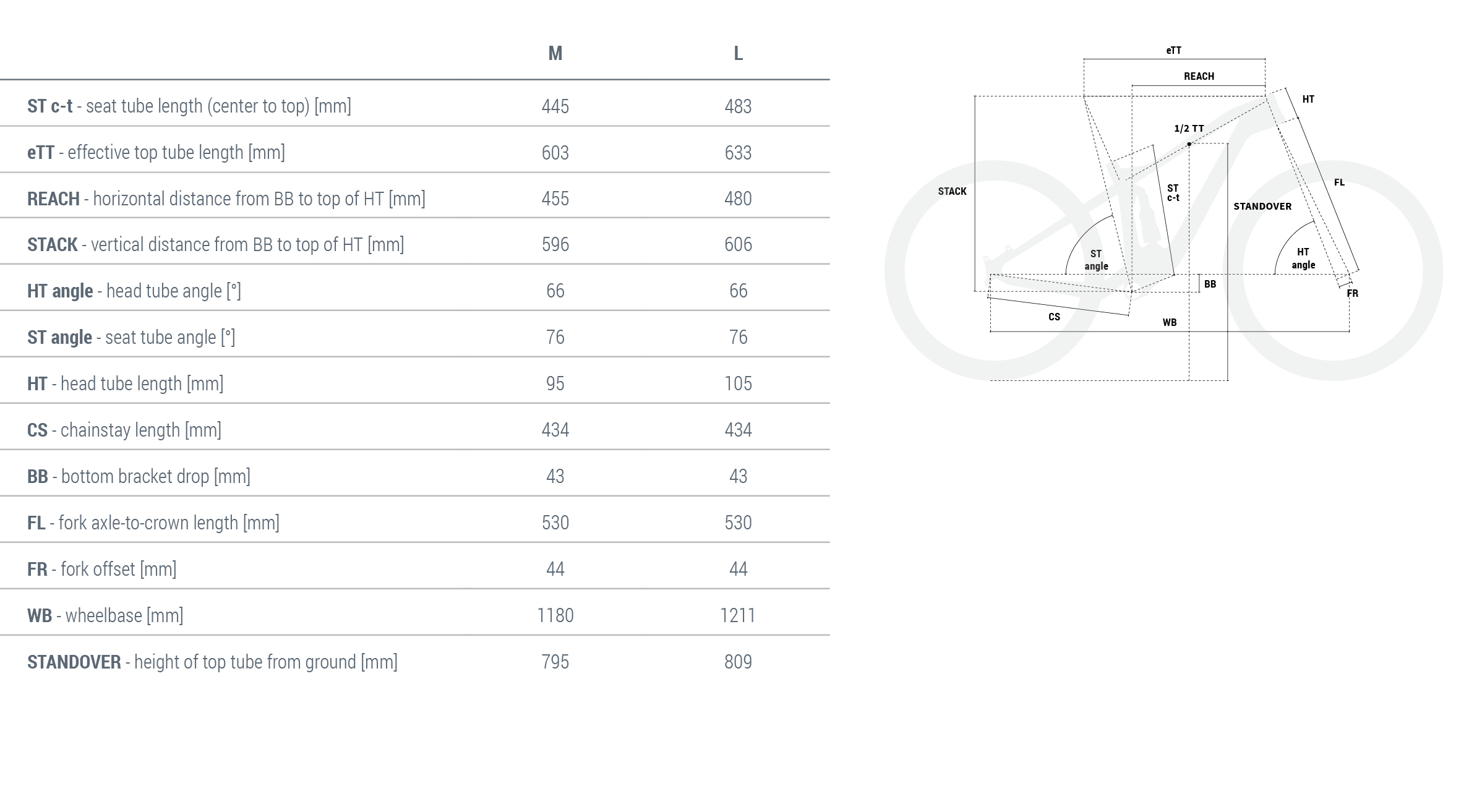Click the wheelbase value 1211 for size L
This screenshot has height=812, width=1469.
coord(738,615)
